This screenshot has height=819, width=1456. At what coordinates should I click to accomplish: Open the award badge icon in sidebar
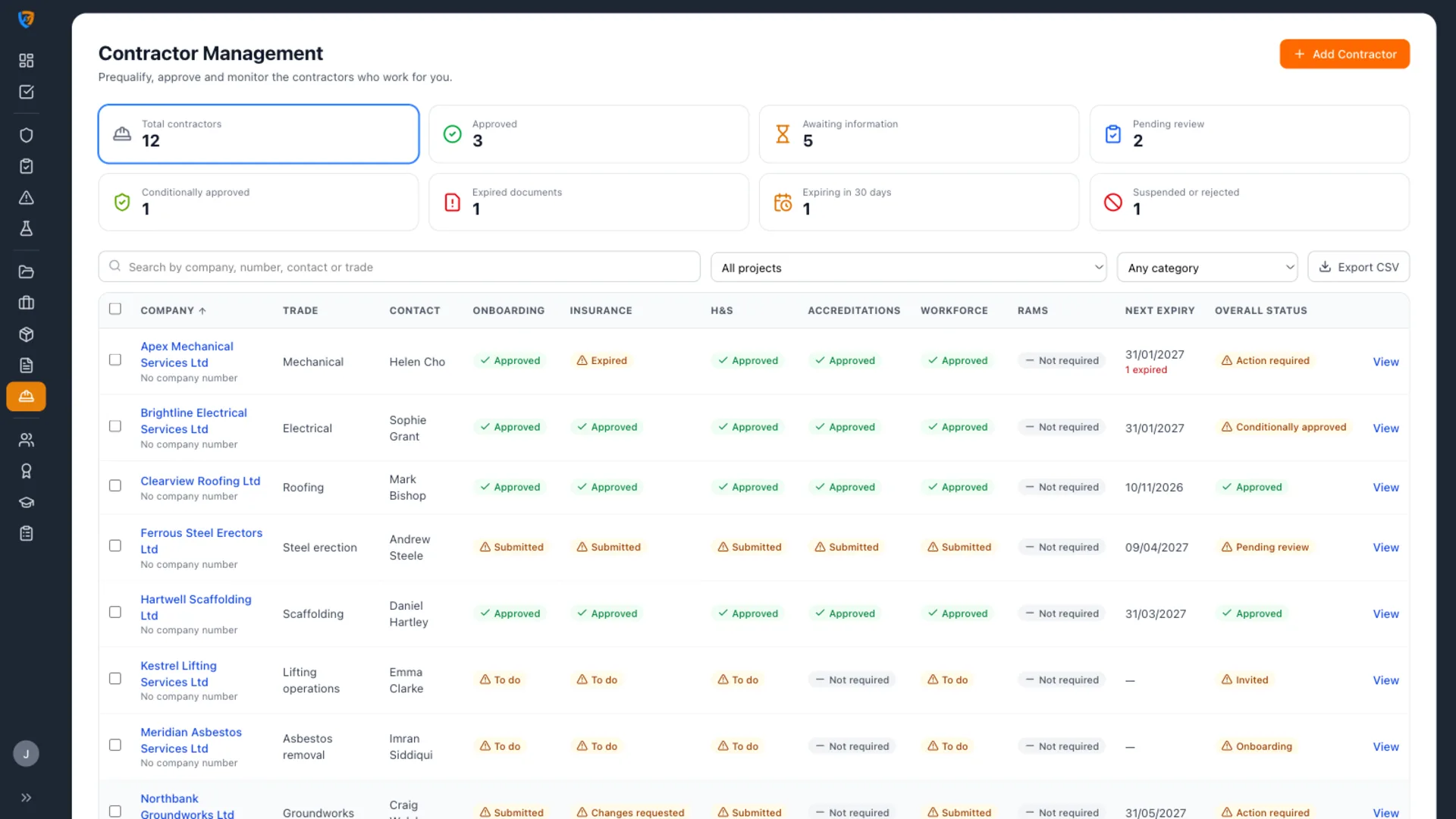(x=27, y=471)
